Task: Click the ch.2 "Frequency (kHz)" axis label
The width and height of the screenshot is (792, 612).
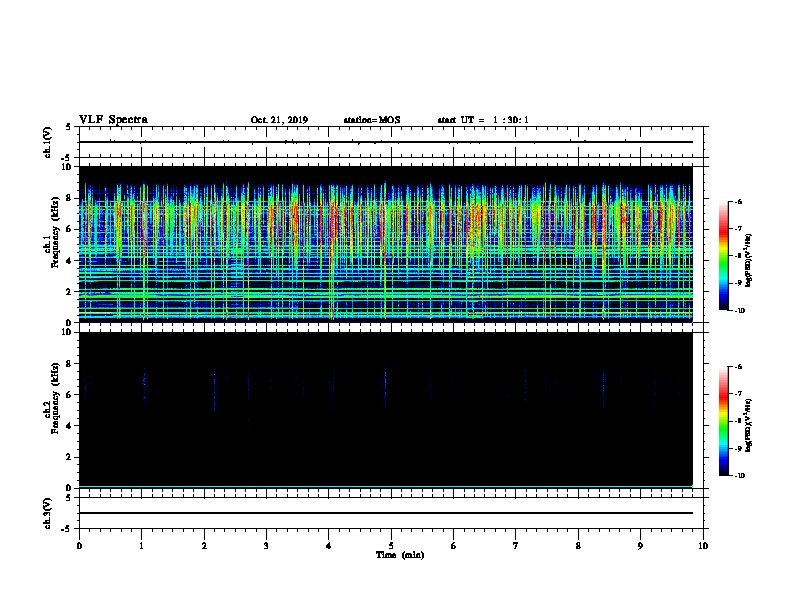Action: point(55,398)
